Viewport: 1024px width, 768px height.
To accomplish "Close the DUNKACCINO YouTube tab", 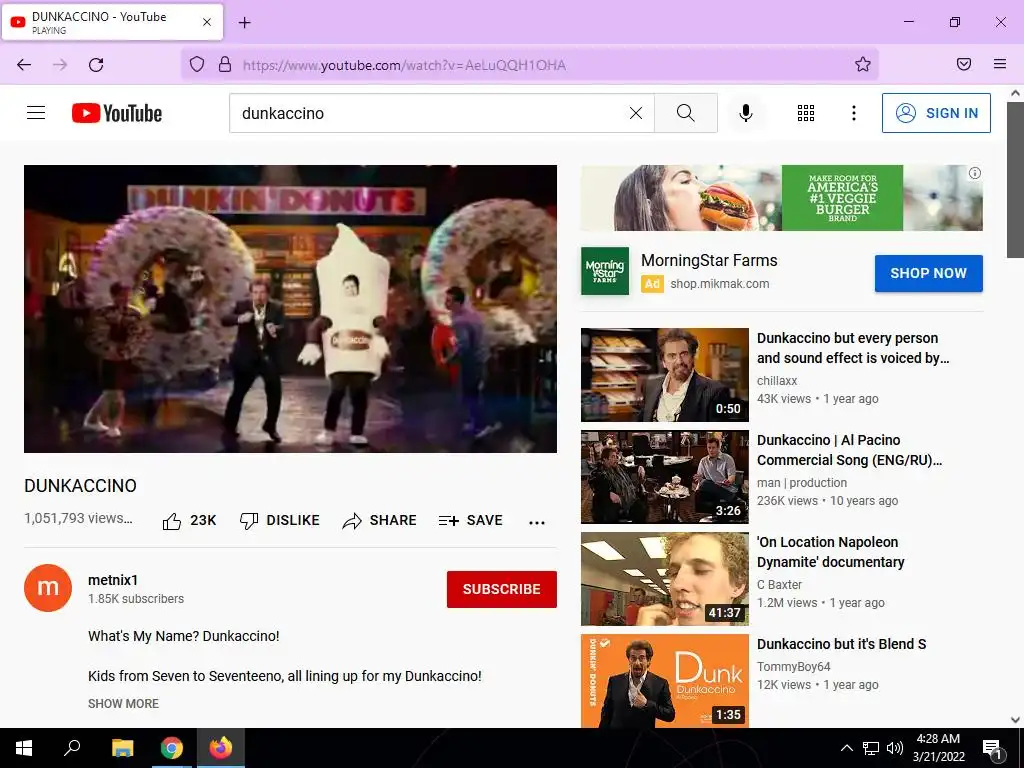I will (207, 22).
